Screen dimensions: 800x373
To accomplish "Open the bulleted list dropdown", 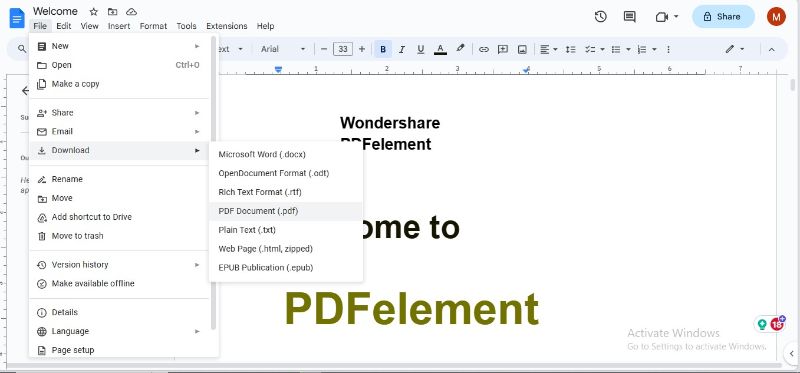I will coord(621,49).
